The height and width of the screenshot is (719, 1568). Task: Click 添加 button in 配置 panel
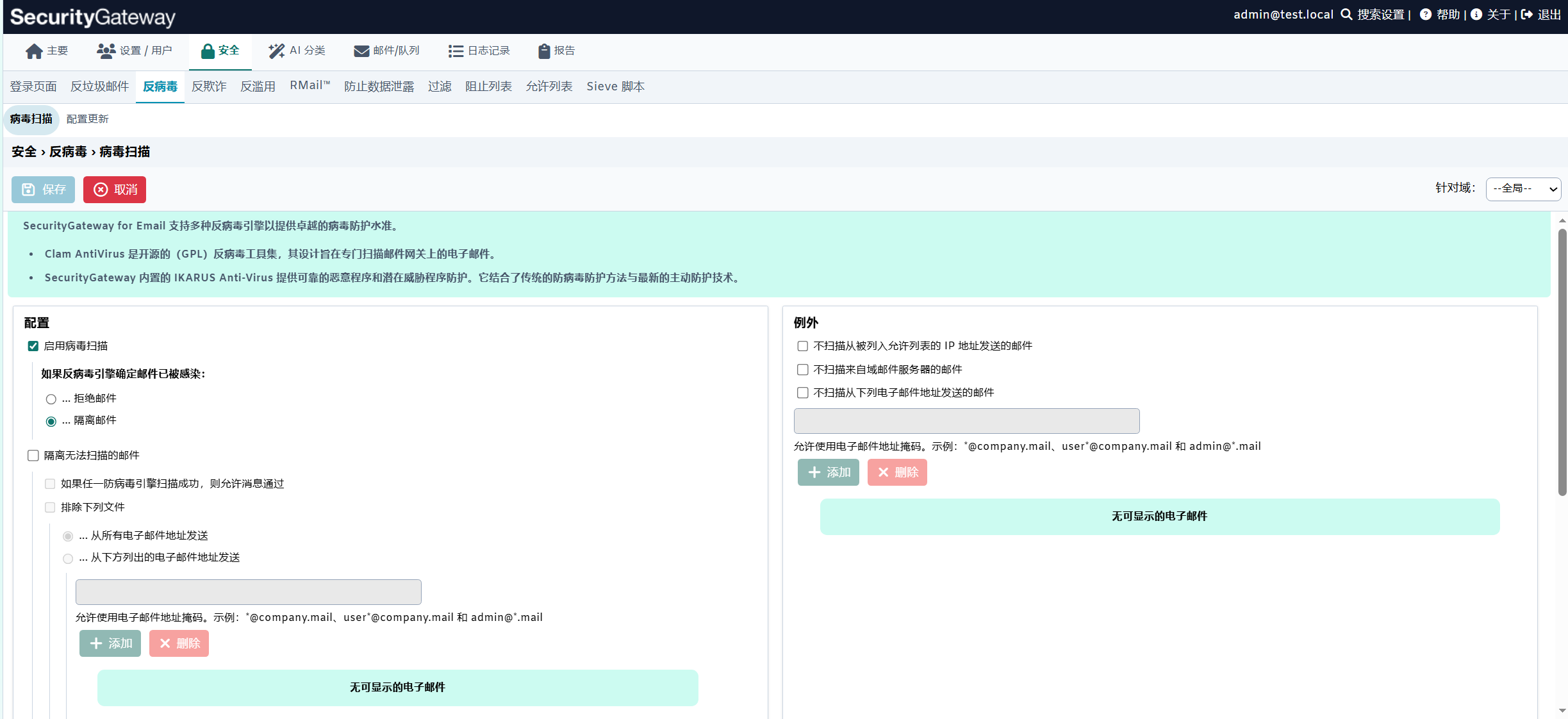(x=110, y=643)
